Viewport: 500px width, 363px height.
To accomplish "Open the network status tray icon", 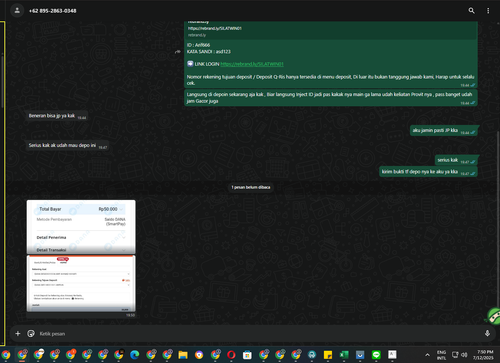I will click(x=455, y=355).
